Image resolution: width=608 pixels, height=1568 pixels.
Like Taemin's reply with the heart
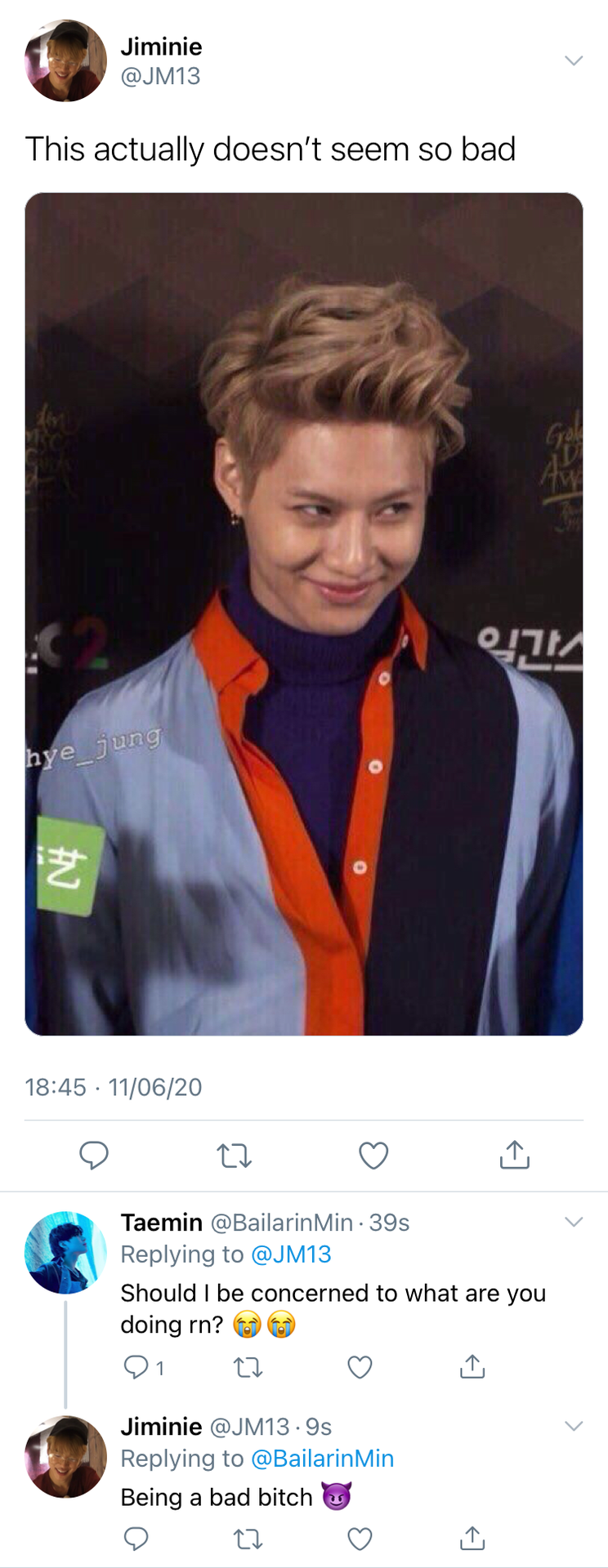360,1367
